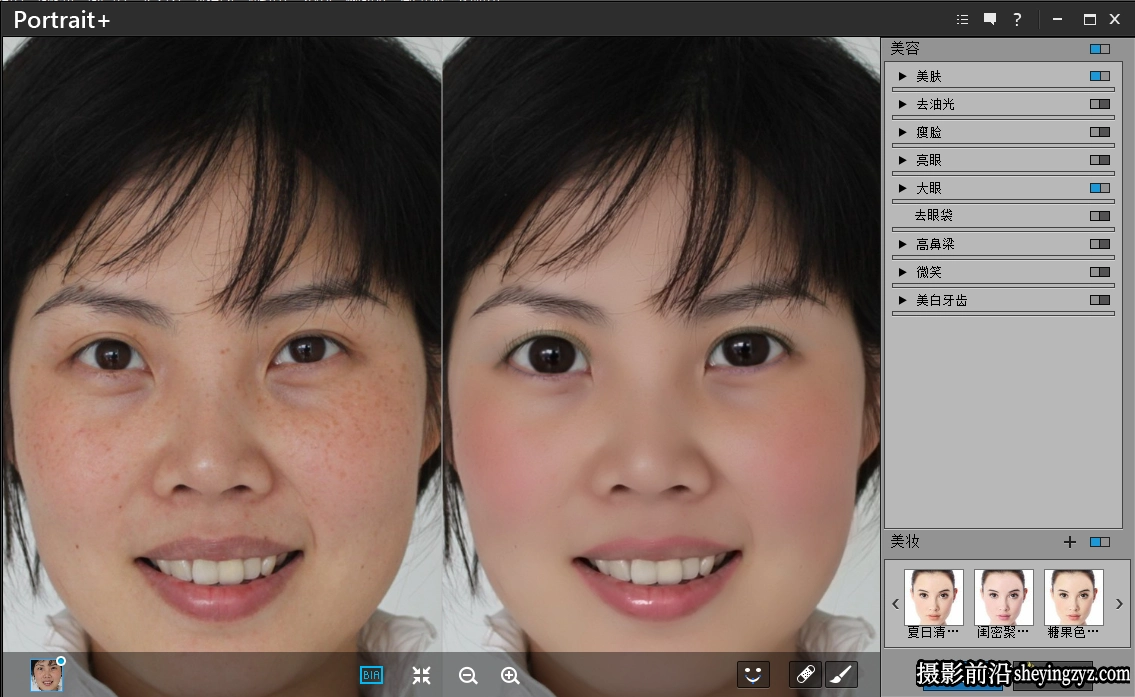
Task: Click the fit-to-screen arrows icon
Action: [421, 675]
